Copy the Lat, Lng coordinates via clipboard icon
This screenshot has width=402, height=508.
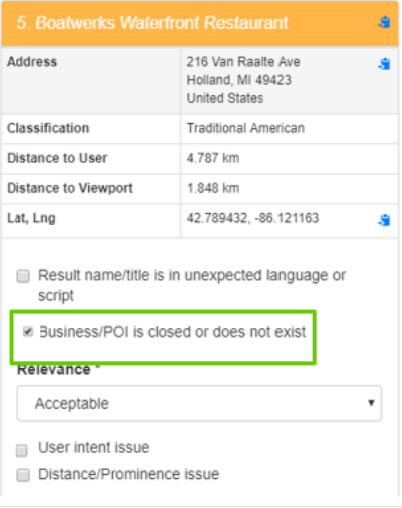(384, 220)
